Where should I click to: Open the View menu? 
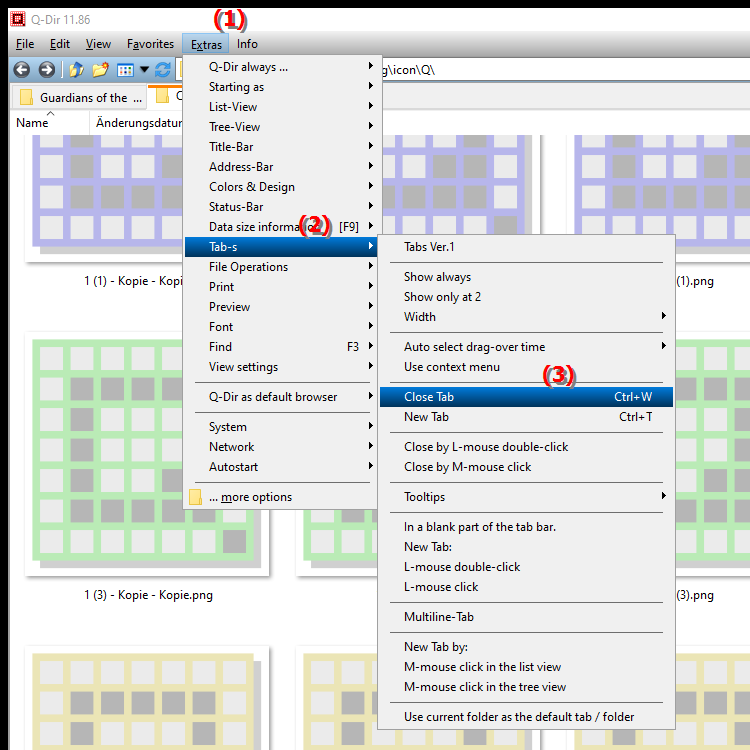[98, 44]
